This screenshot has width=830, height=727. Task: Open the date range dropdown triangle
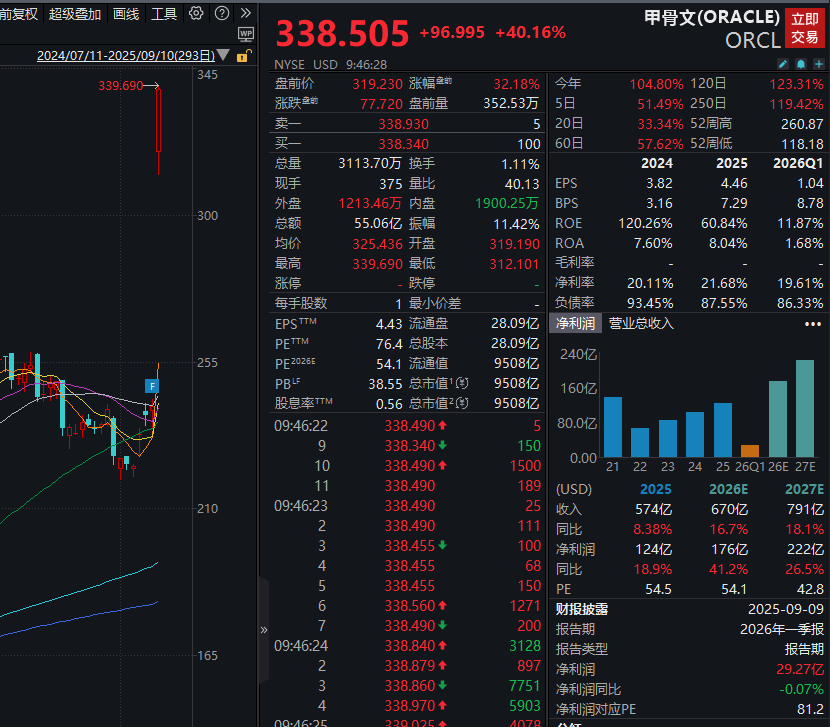coord(222,55)
